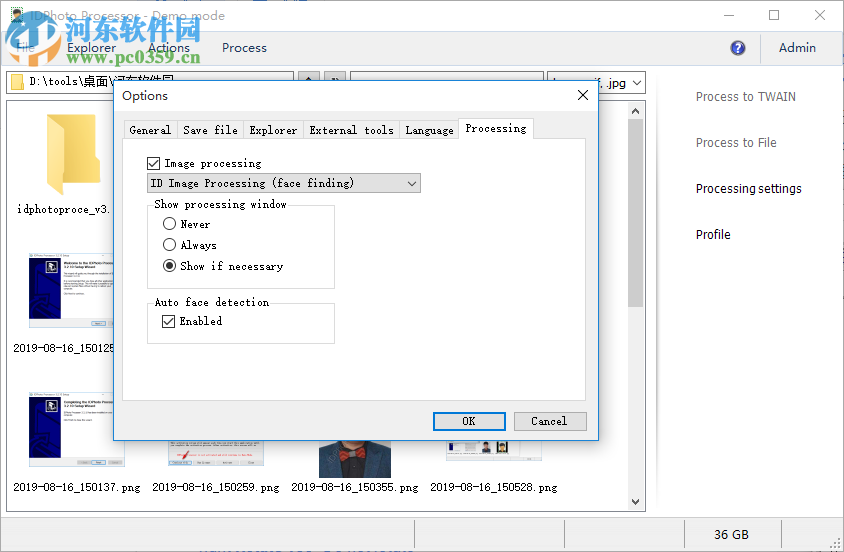Confirm the Options dialog with OK
The height and width of the screenshot is (552, 844).
[469, 421]
